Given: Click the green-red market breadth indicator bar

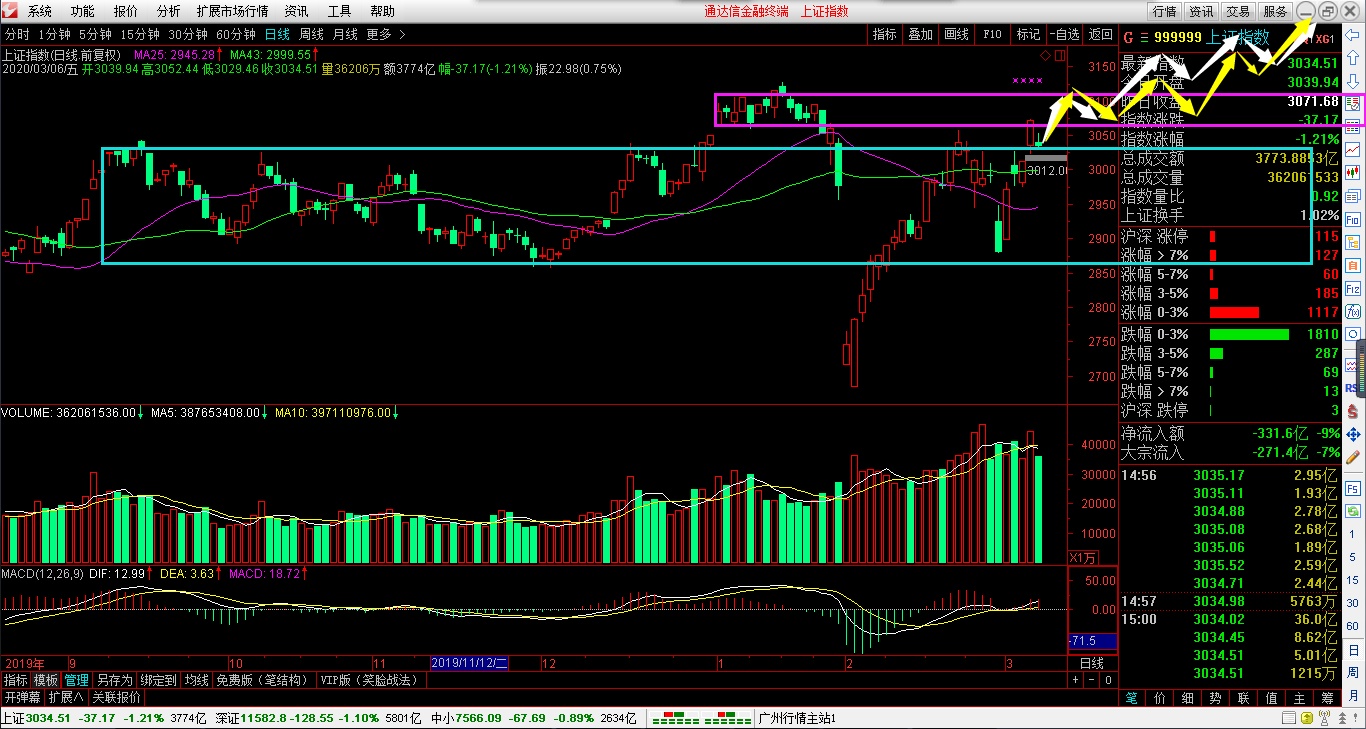Looking at the screenshot, I should point(701,719).
